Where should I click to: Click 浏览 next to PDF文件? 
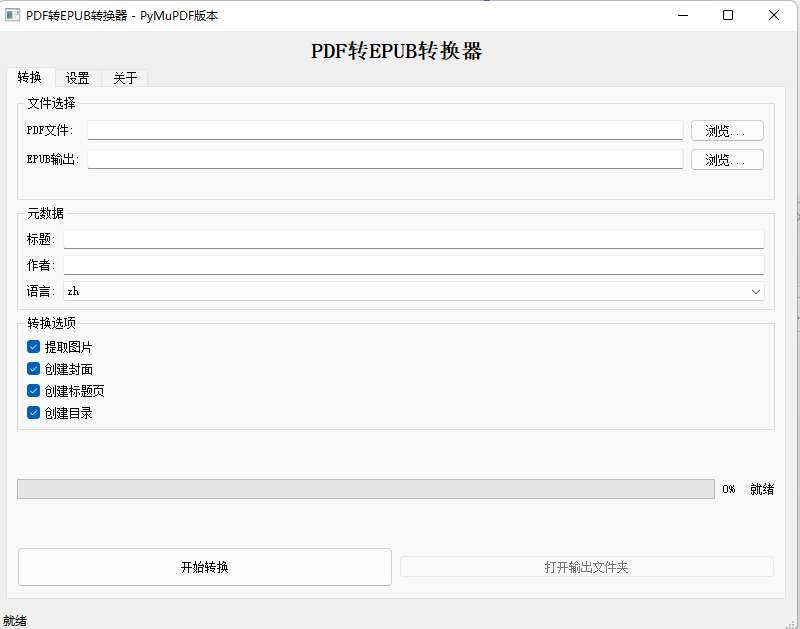(x=727, y=130)
